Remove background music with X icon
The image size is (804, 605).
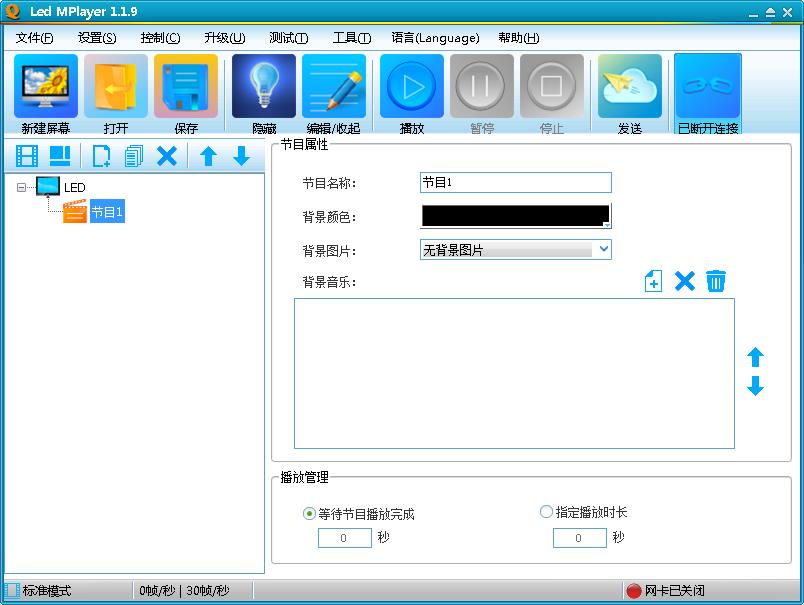pyautogui.click(x=685, y=281)
